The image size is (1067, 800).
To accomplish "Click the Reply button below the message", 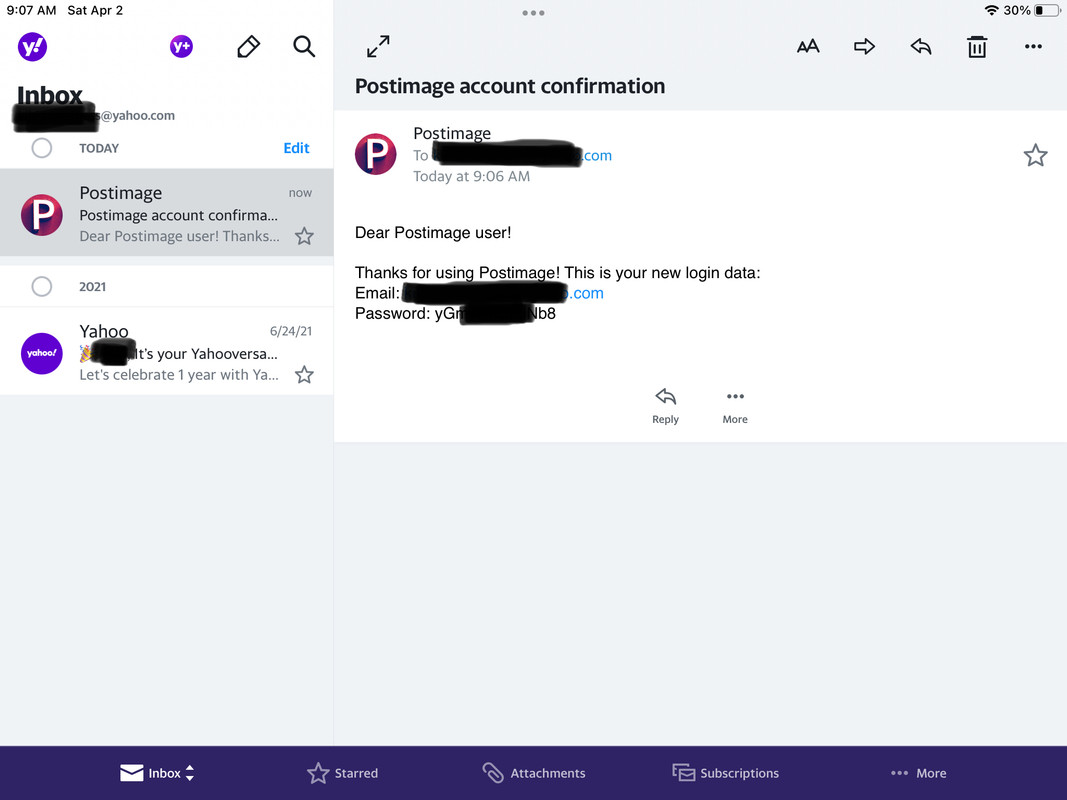I will (665, 405).
